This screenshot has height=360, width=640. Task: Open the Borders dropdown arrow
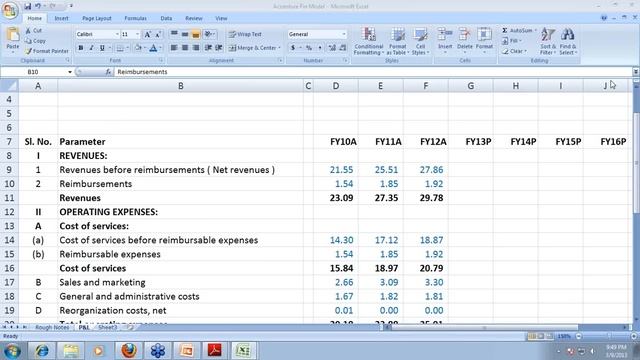tap(127, 48)
